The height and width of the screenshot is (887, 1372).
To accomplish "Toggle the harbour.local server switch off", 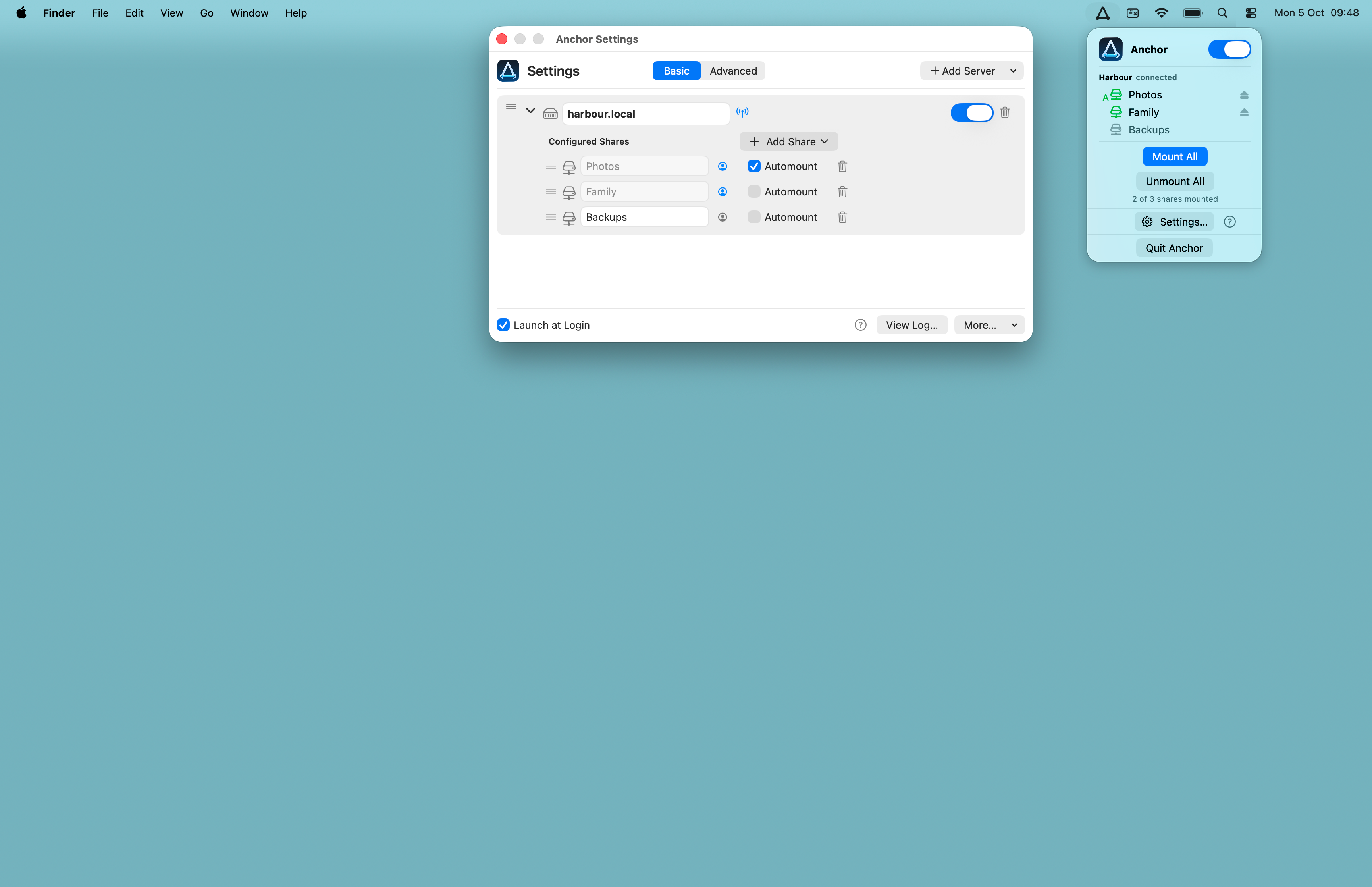I will click(972, 112).
